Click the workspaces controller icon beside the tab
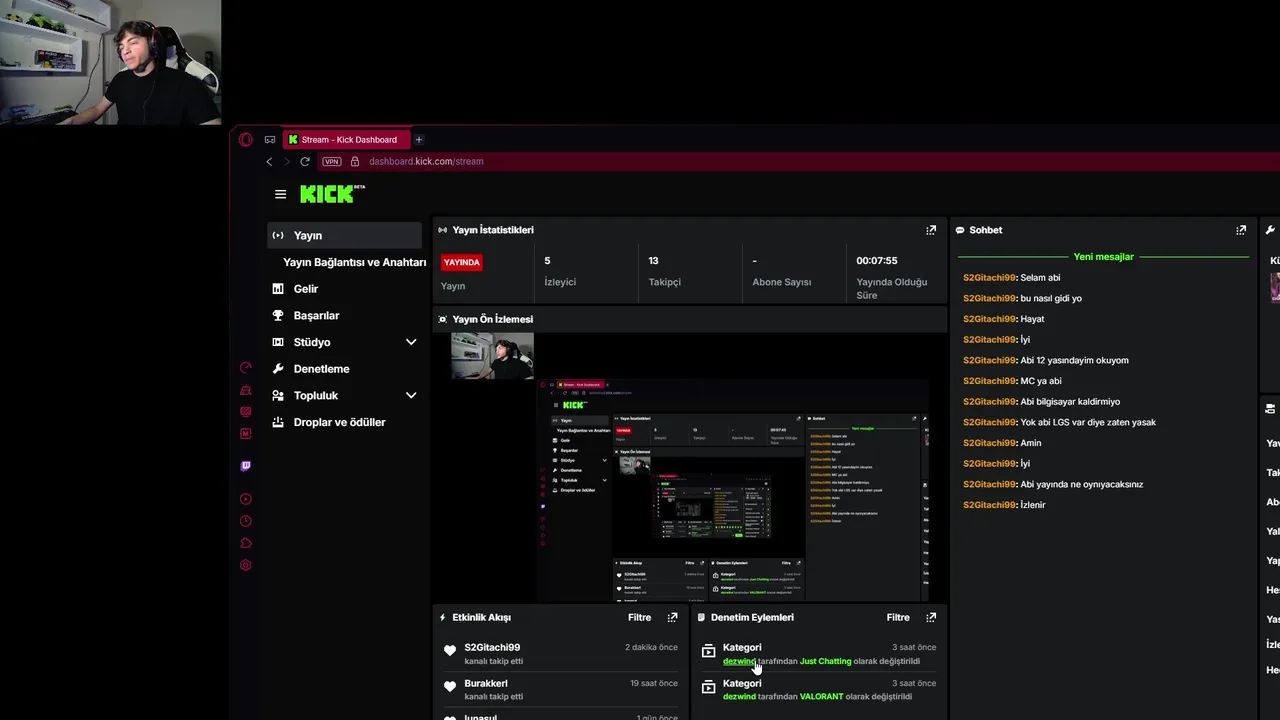The height and width of the screenshot is (720, 1280). tap(270, 139)
